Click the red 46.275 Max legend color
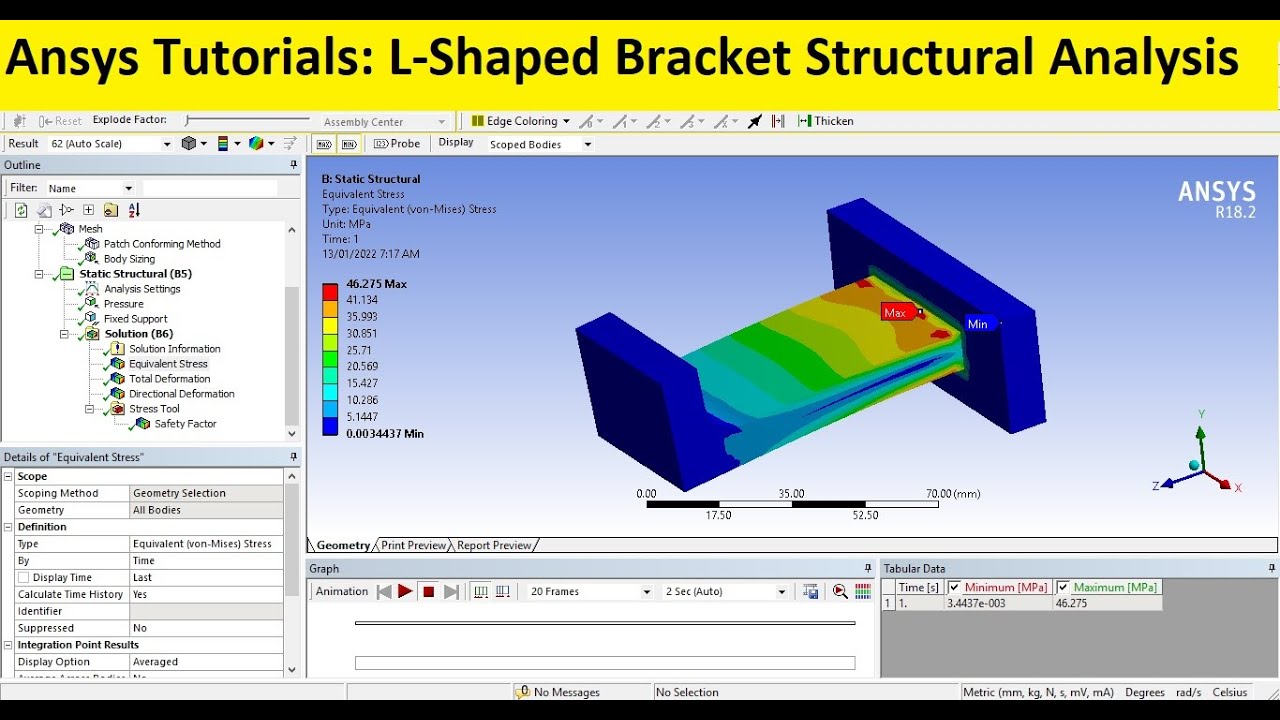This screenshot has width=1280, height=720. pyautogui.click(x=330, y=292)
